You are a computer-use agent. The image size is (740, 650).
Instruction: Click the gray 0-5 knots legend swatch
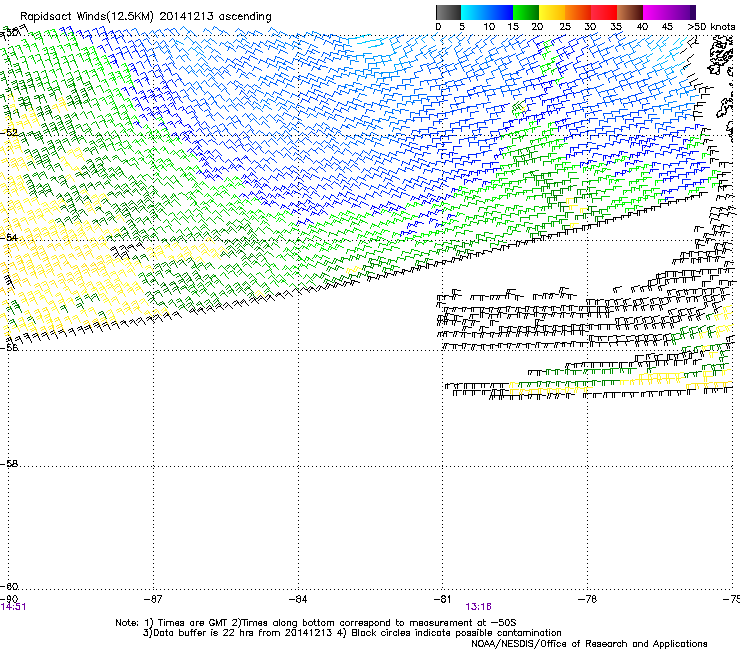point(448,12)
